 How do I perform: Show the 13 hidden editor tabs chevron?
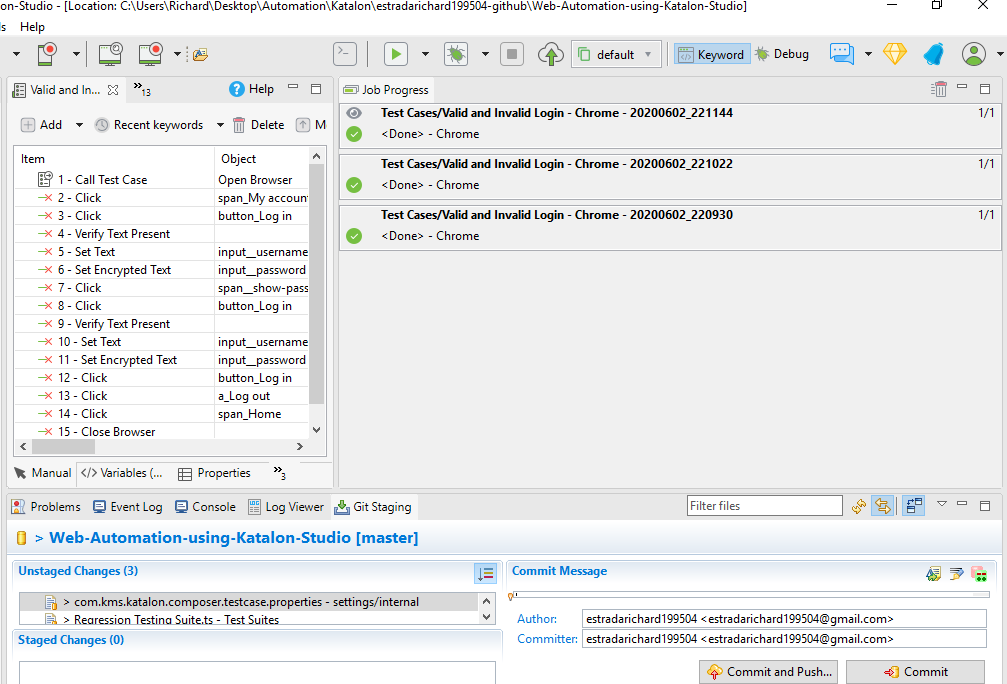(x=142, y=89)
